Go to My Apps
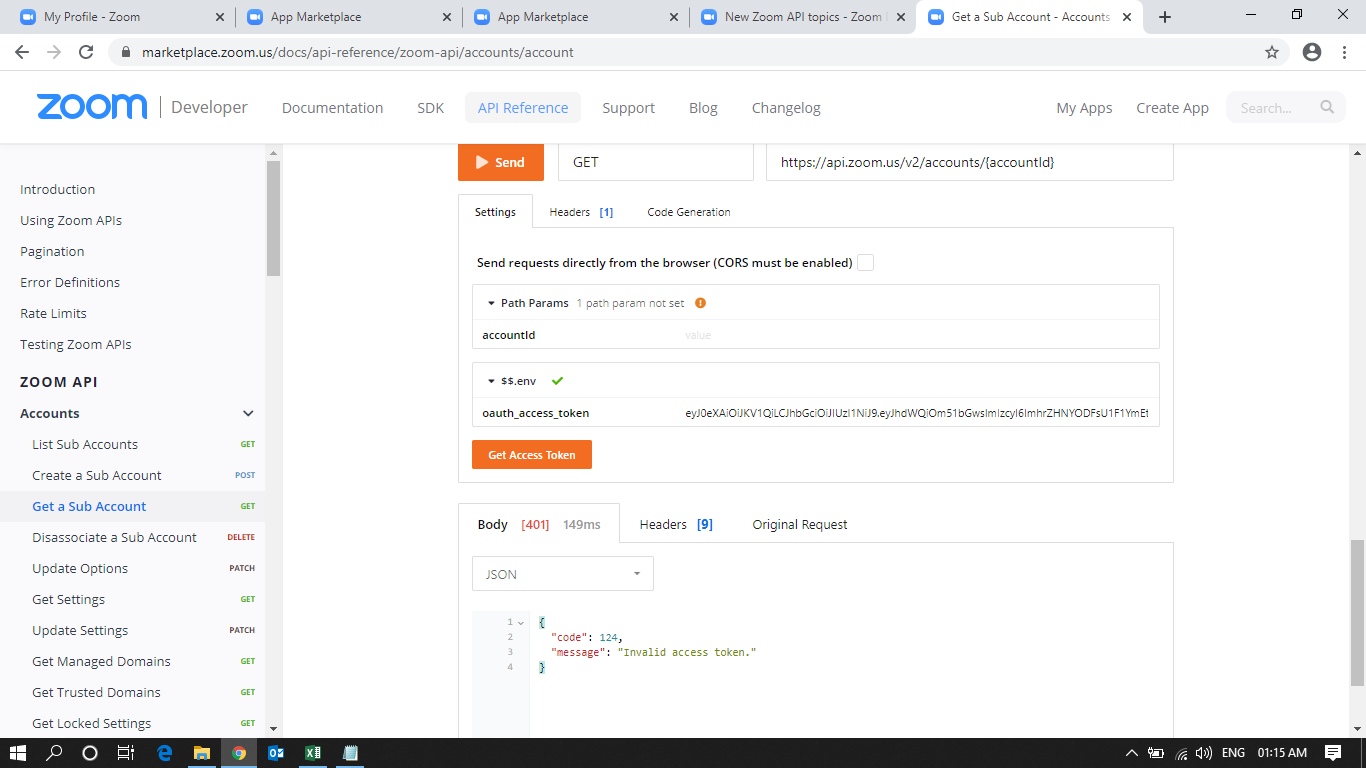The image size is (1366, 768). click(x=1085, y=108)
